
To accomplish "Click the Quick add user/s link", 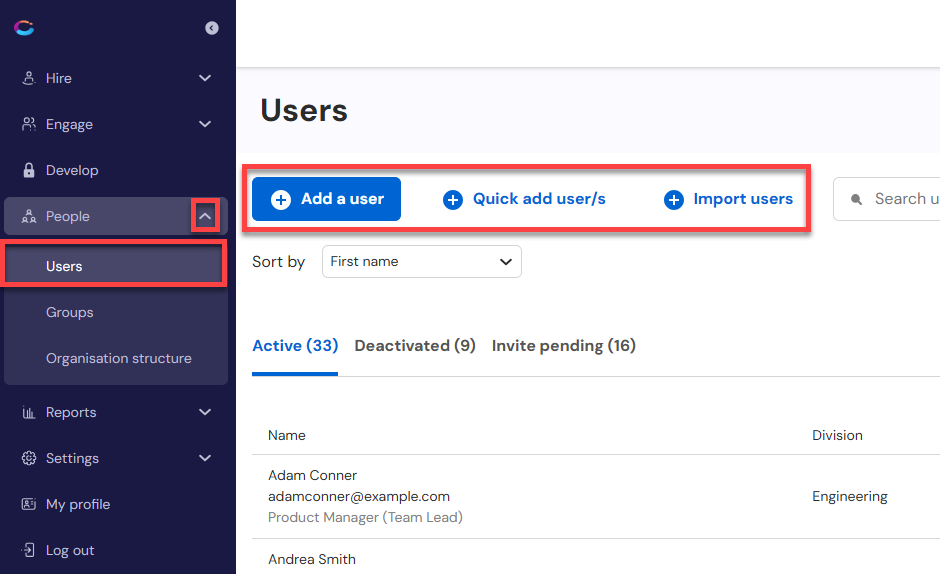I will (525, 199).
